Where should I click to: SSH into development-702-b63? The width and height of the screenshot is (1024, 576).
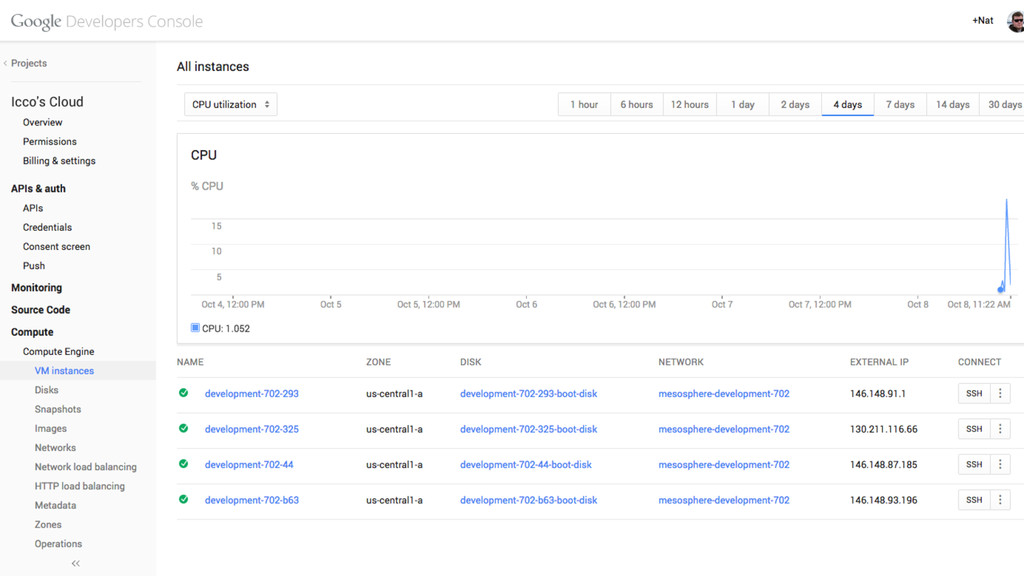pyautogui.click(x=974, y=500)
